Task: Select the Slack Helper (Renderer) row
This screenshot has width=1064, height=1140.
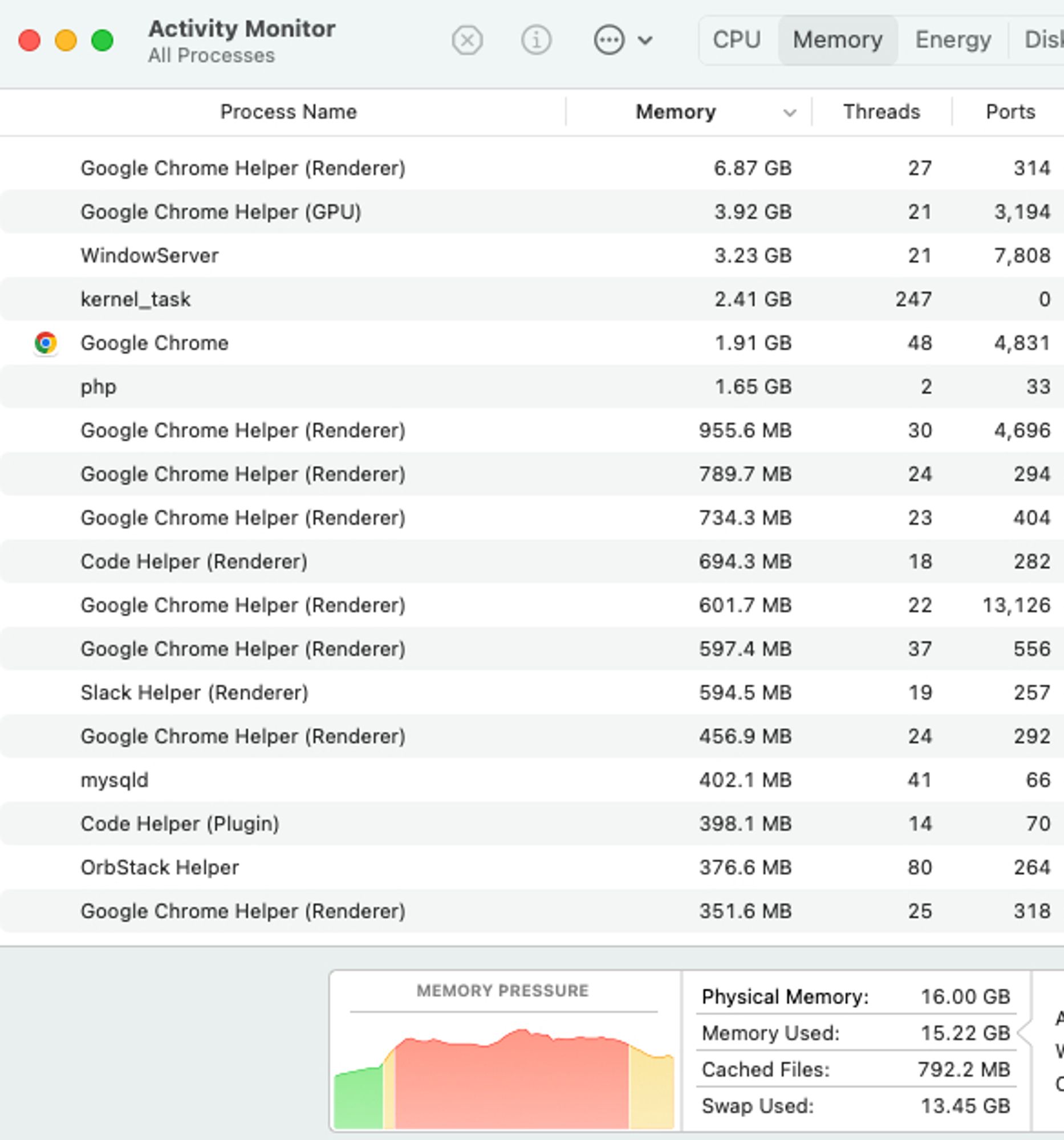Action: (x=531, y=692)
